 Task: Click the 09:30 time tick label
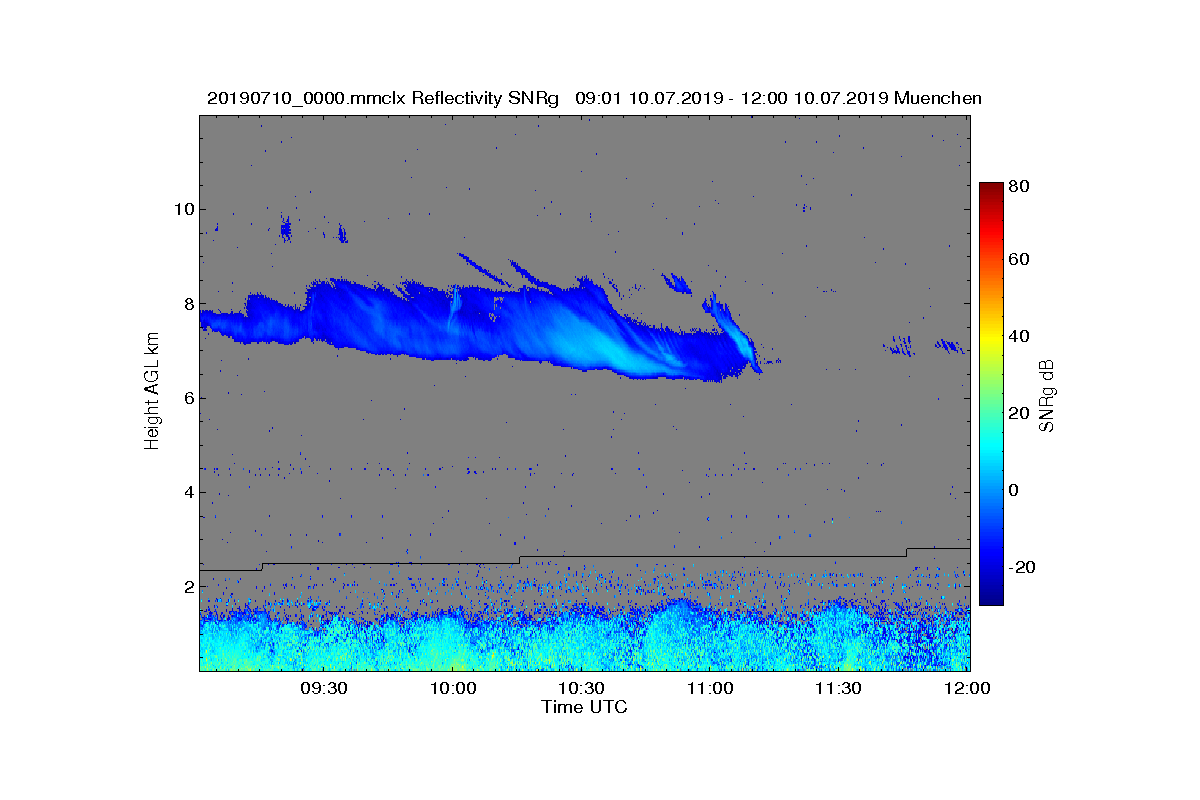coord(323,688)
